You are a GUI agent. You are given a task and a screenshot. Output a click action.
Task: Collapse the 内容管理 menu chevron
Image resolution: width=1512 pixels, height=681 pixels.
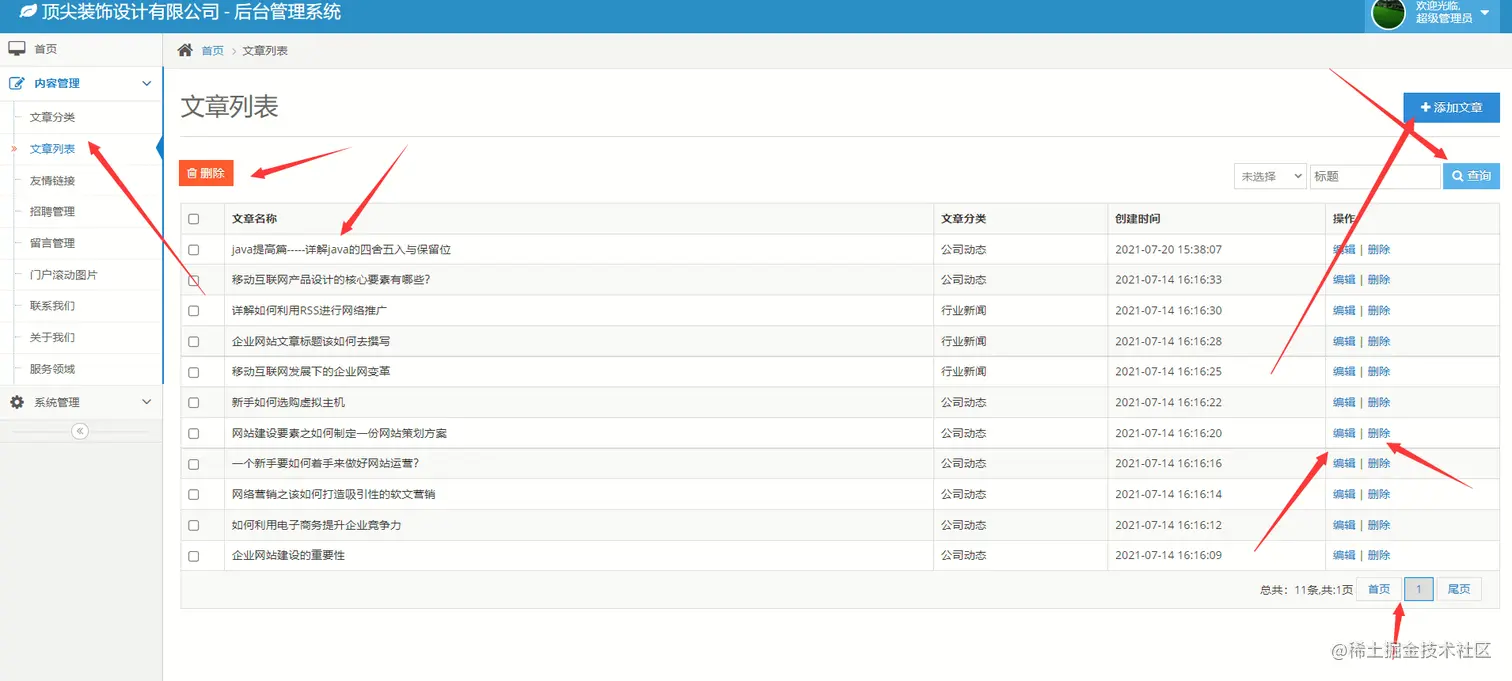pos(146,84)
